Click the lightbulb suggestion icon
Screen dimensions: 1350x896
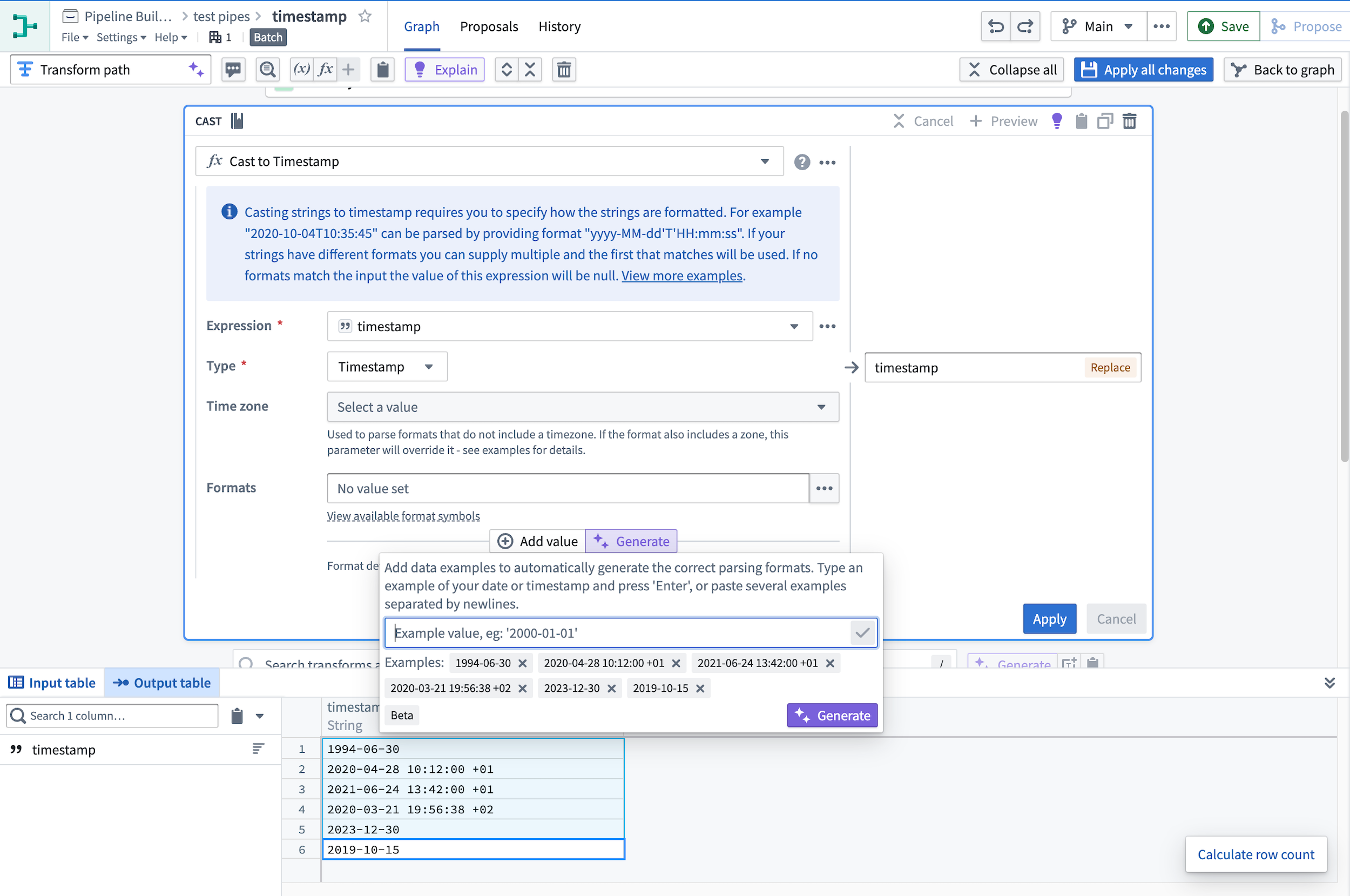(x=1057, y=121)
